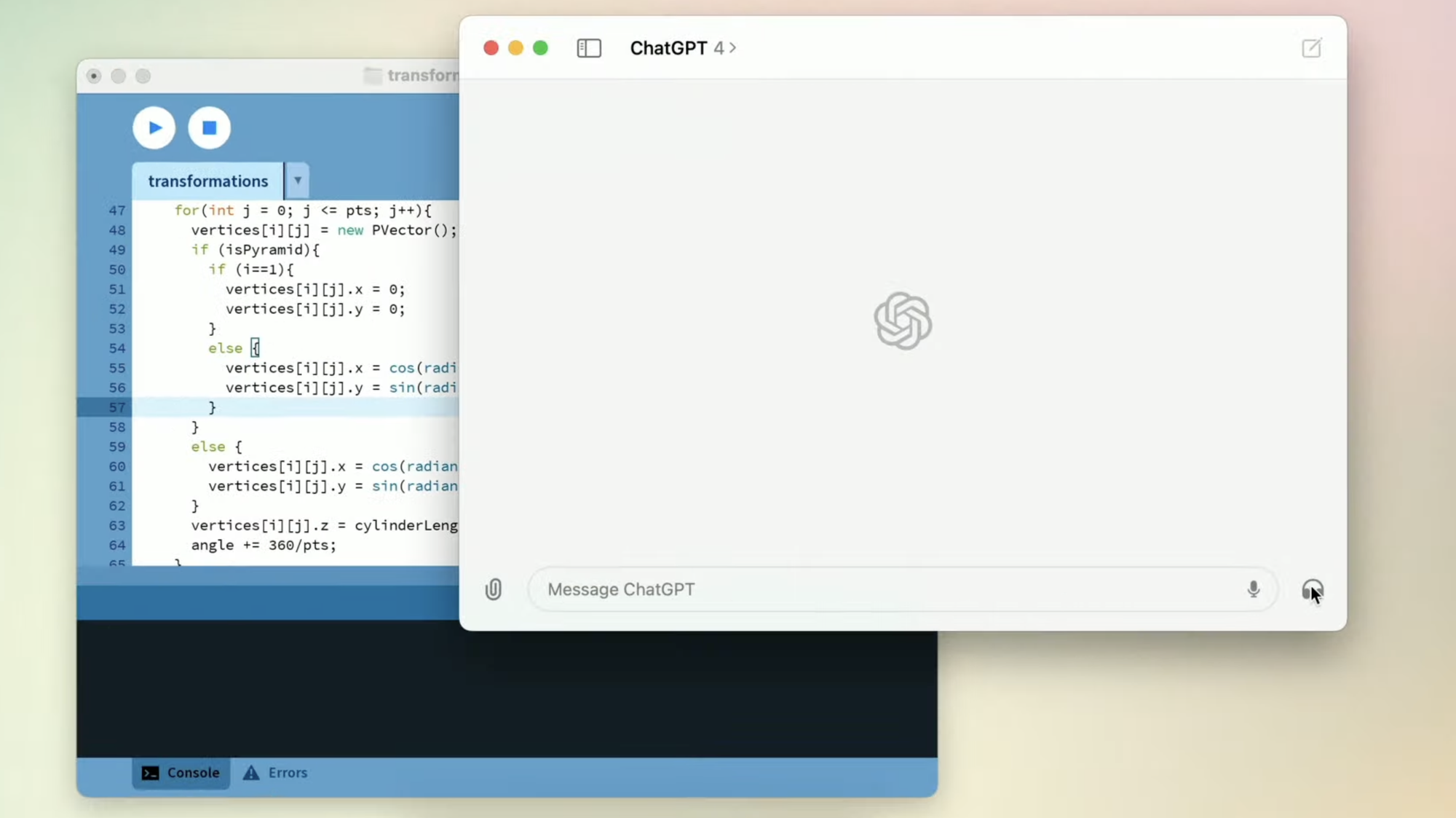This screenshot has width=1456, height=818.
Task: Click the Errors tab at bottom
Action: [x=275, y=772]
